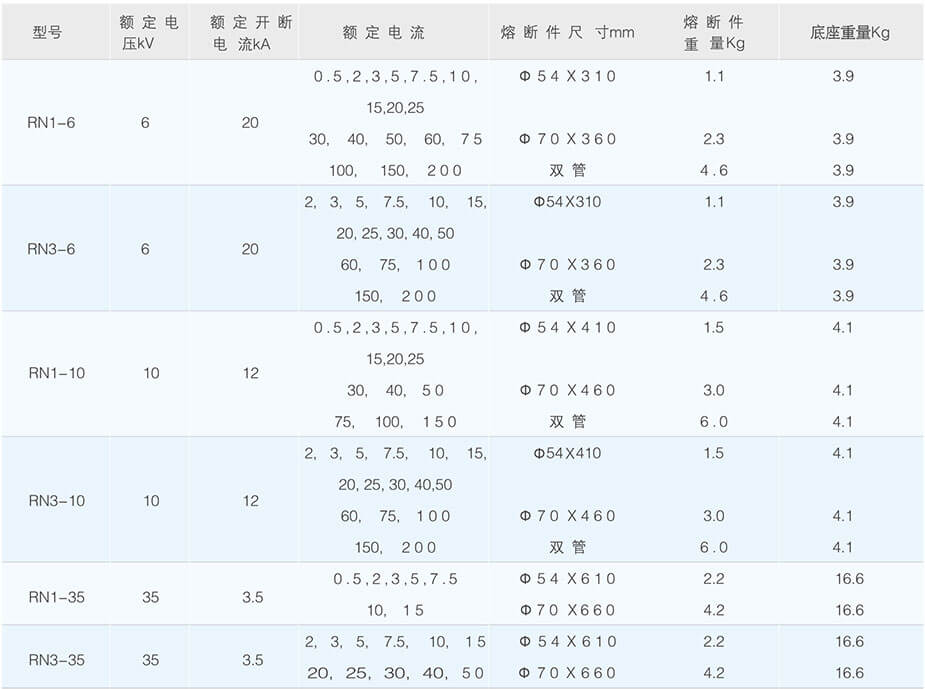
Task: Click the 型号 column header
Action: [x=47, y=32]
